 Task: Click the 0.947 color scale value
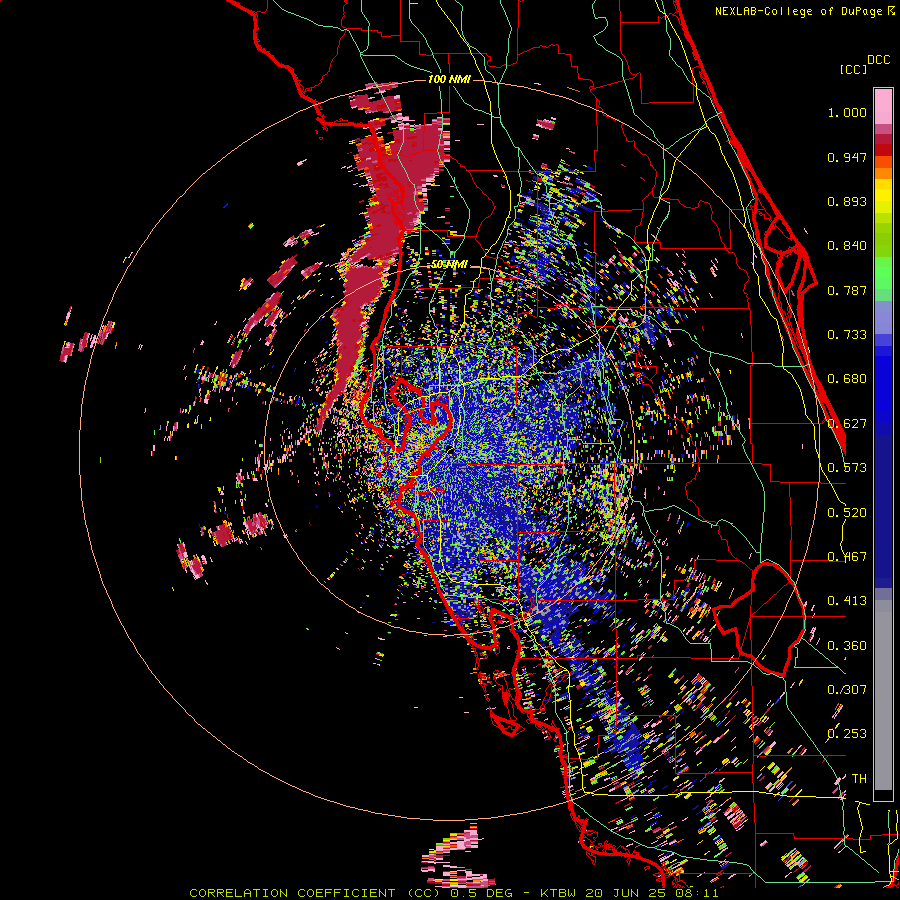point(847,157)
